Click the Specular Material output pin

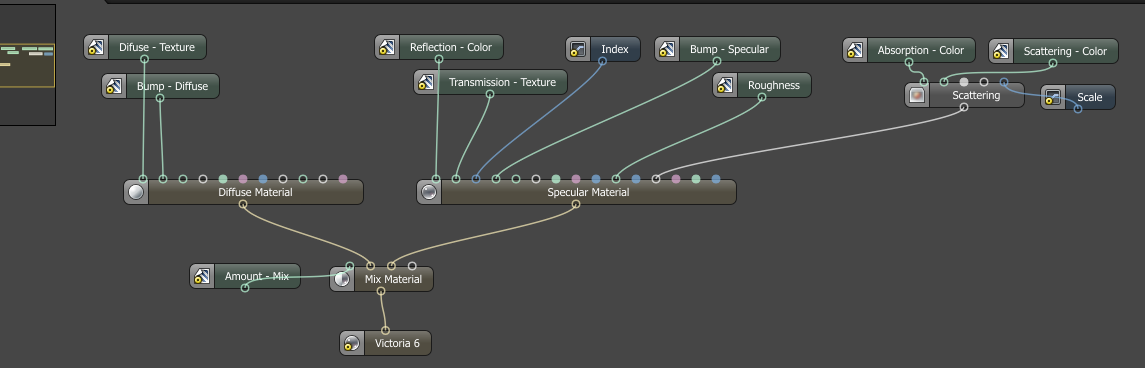point(576,204)
